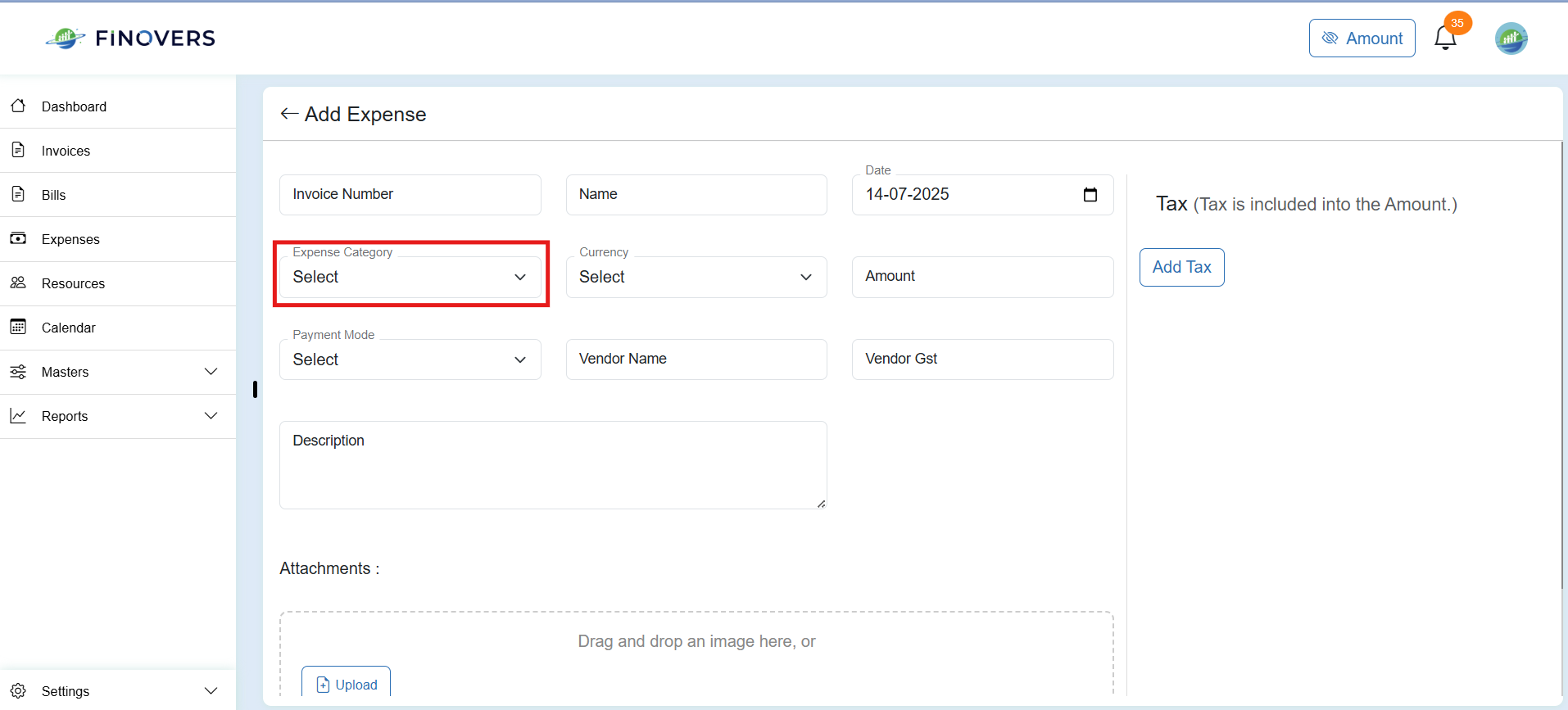The height and width of the screenshot is (710, 1568).
Task: Click the user profile avatar
Action: (1511, 38)
